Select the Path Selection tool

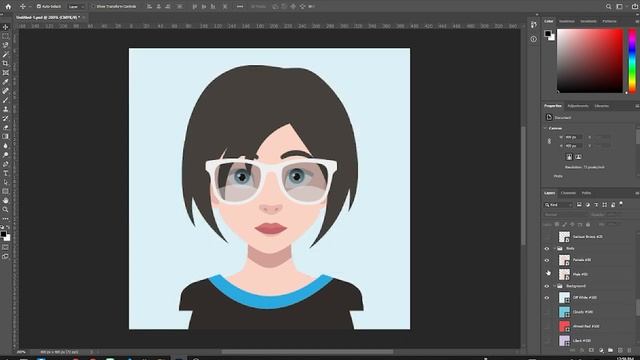click(x=5, y=182)
